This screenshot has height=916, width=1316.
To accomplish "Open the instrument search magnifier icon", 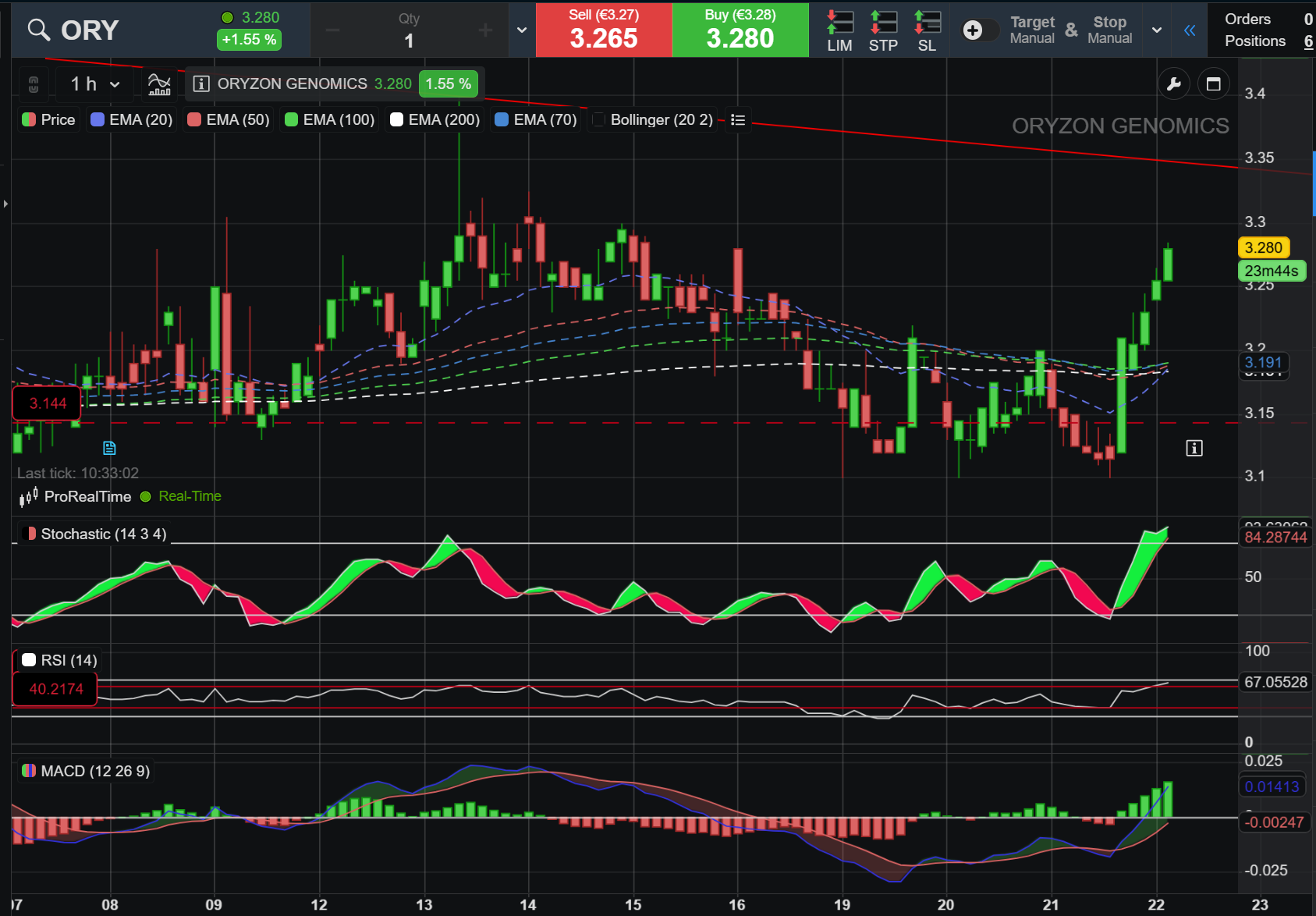I will click(x=38, y=30).
